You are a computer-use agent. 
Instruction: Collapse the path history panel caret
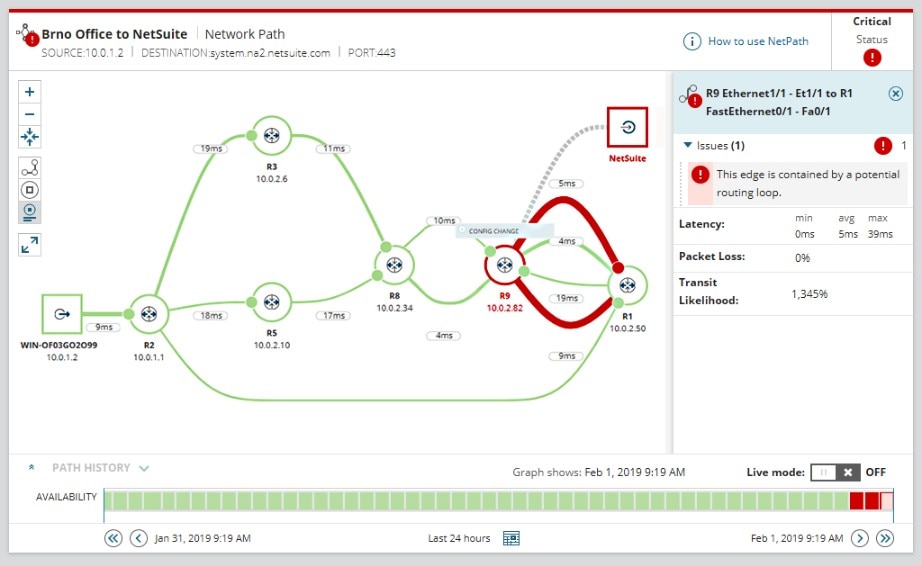tap(31, 467)
